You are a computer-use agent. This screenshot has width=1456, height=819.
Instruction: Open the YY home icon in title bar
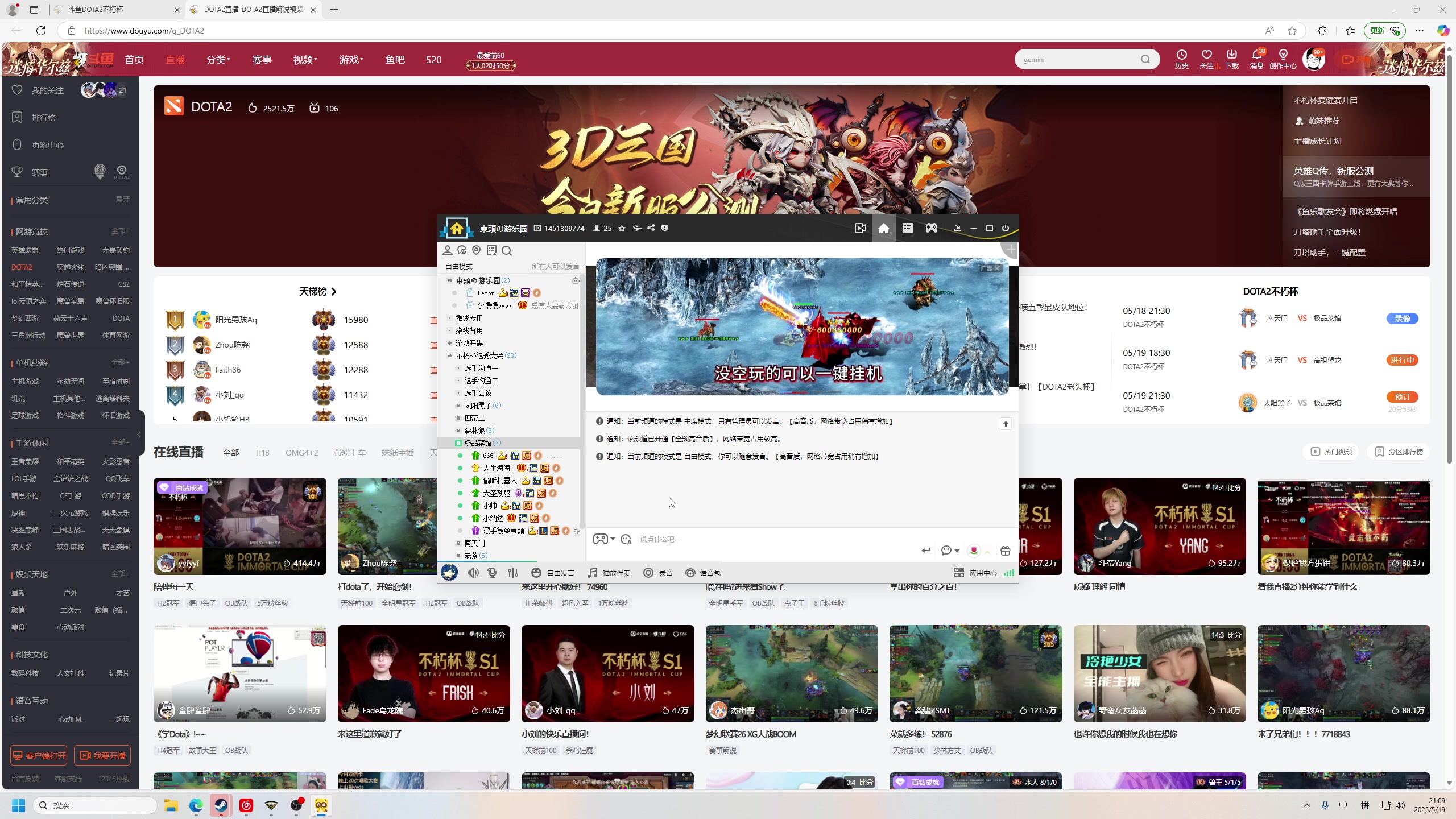pyautogui.click(x=883, y=228)
